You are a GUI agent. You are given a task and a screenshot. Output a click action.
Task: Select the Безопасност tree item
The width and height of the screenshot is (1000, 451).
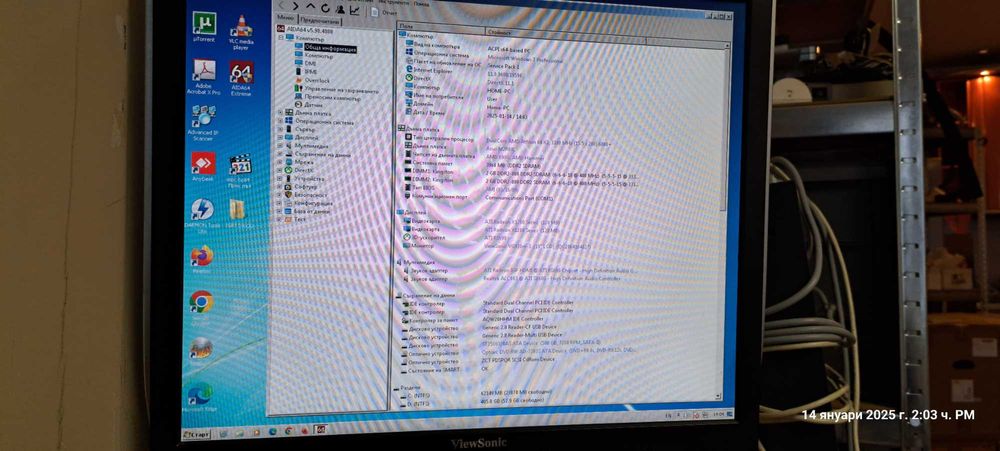click(x=305, y=195)
